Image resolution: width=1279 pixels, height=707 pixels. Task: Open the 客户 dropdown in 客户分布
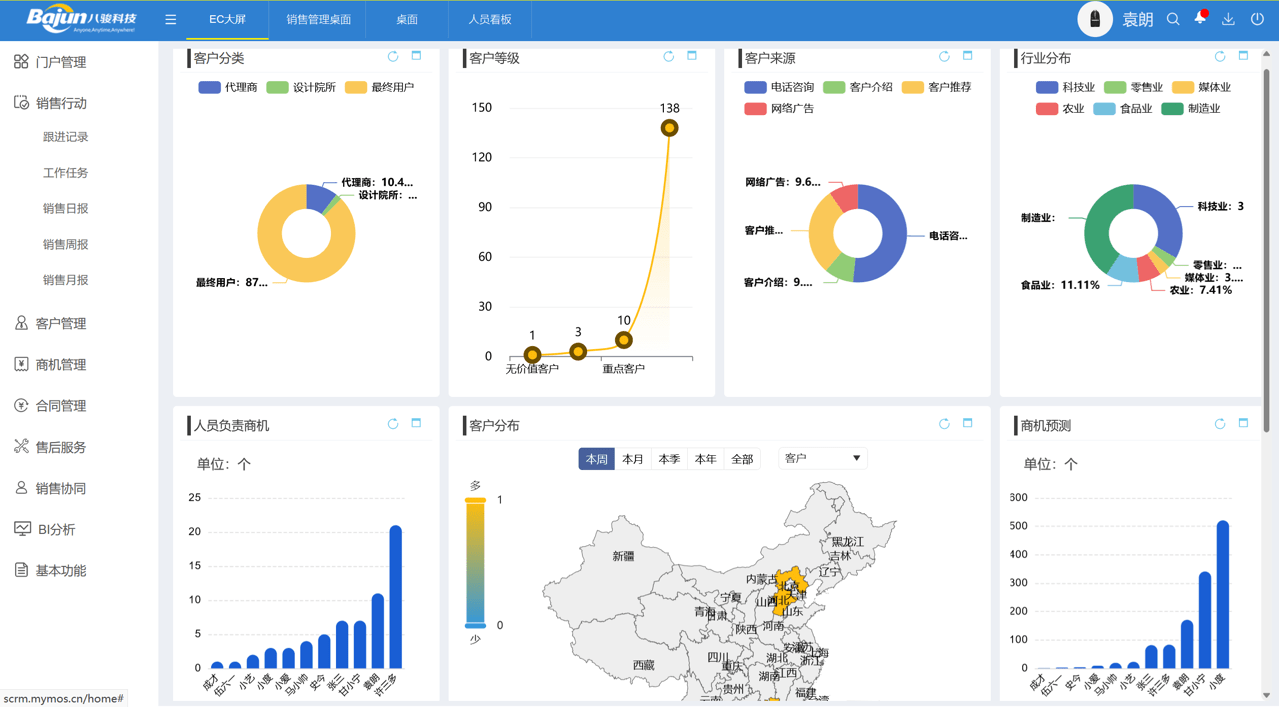click(x=822, y=458)
